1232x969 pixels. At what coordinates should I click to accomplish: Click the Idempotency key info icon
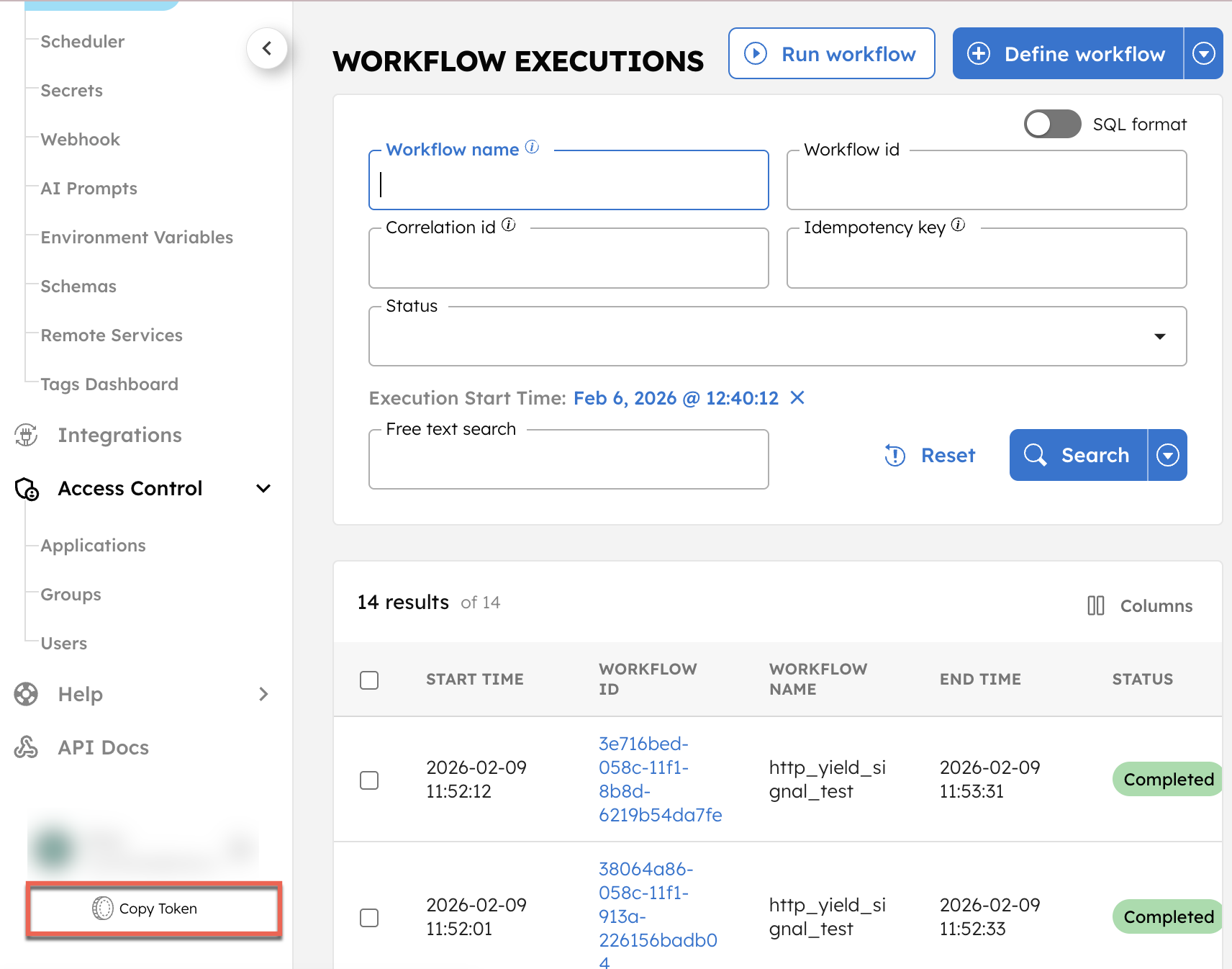(x=958, y=225)
